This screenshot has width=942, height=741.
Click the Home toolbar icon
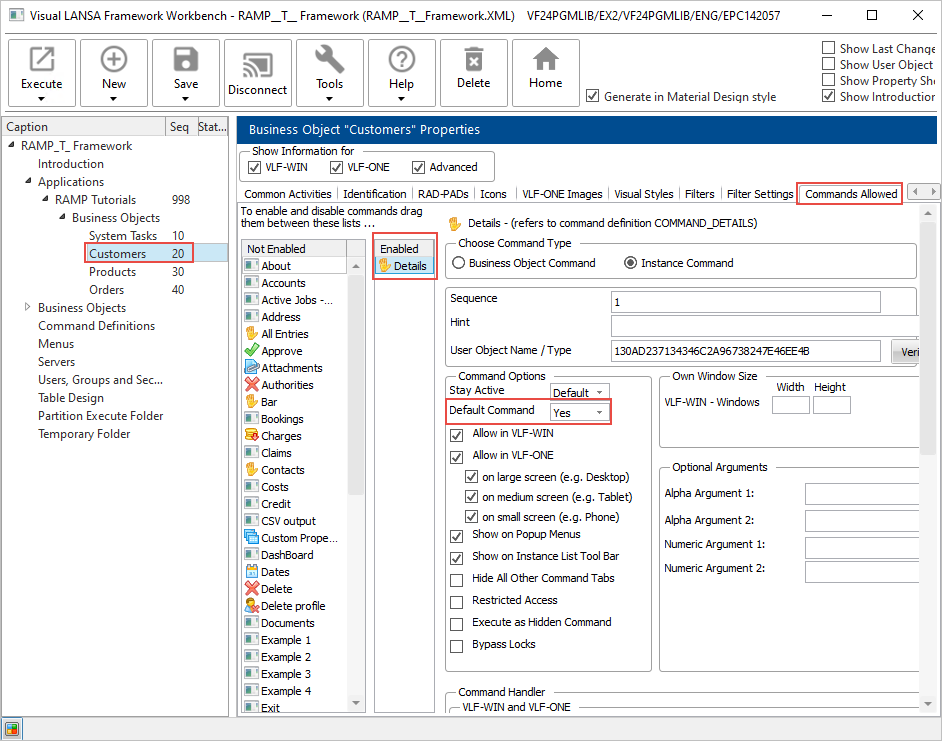click(546, 60)
